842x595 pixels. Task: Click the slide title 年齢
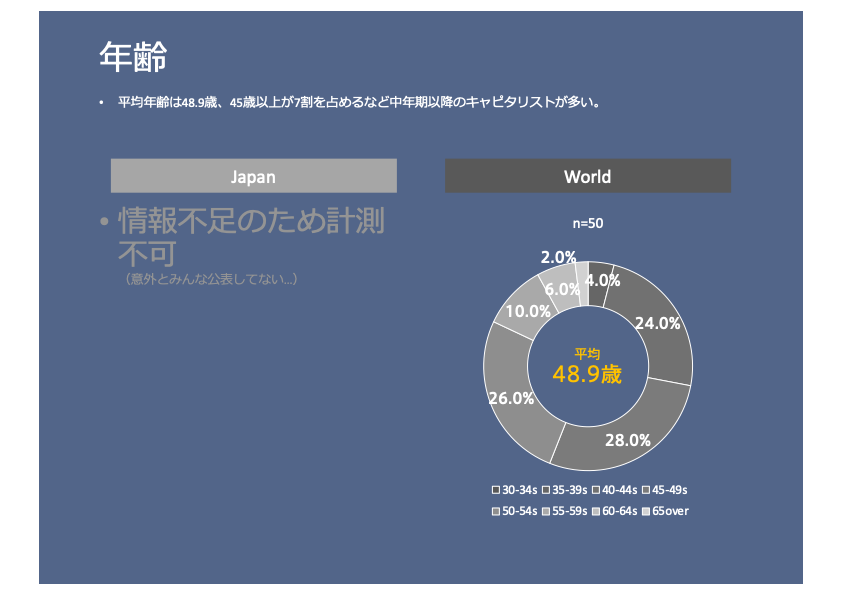(x=133, y=57)
